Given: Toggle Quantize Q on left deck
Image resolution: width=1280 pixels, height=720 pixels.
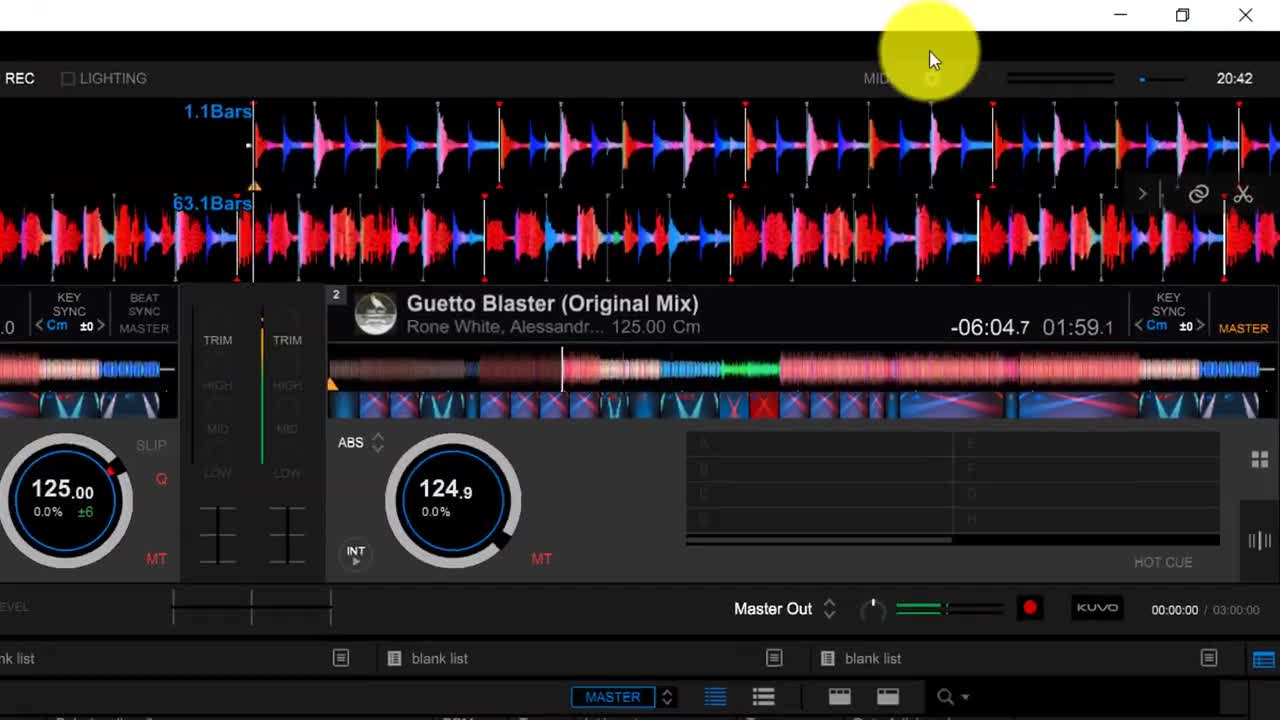Looking at the screenshot, I should click(161, 479).
